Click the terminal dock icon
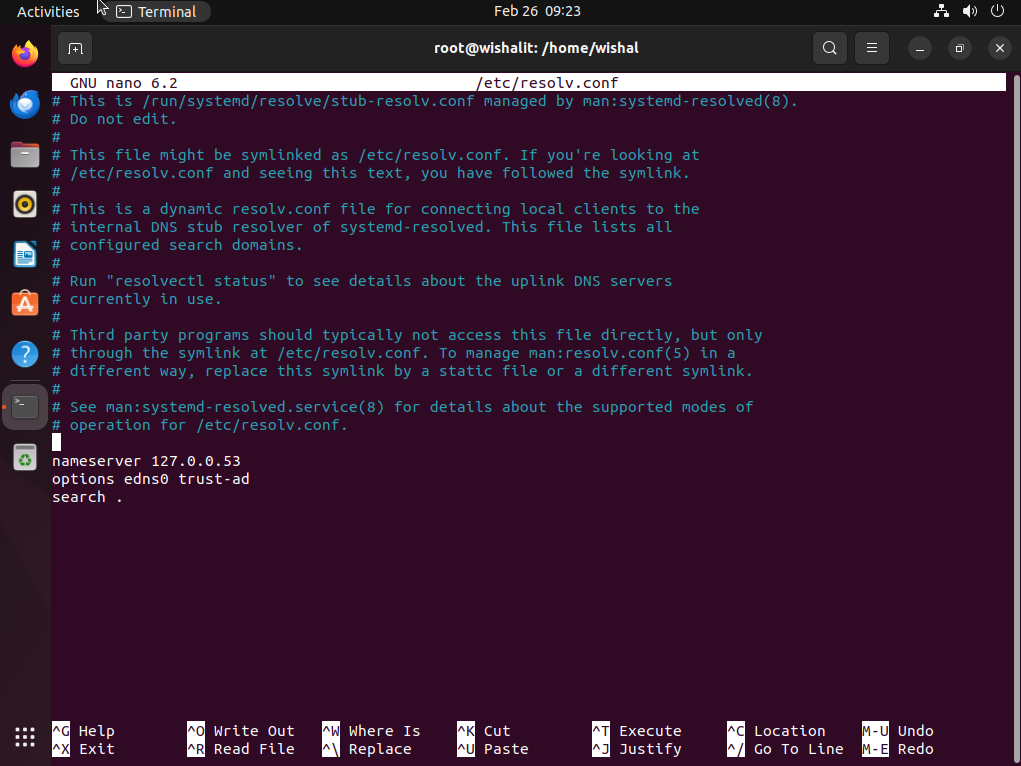The width and height of the screenshot is (1021, 766). (25, 406)
